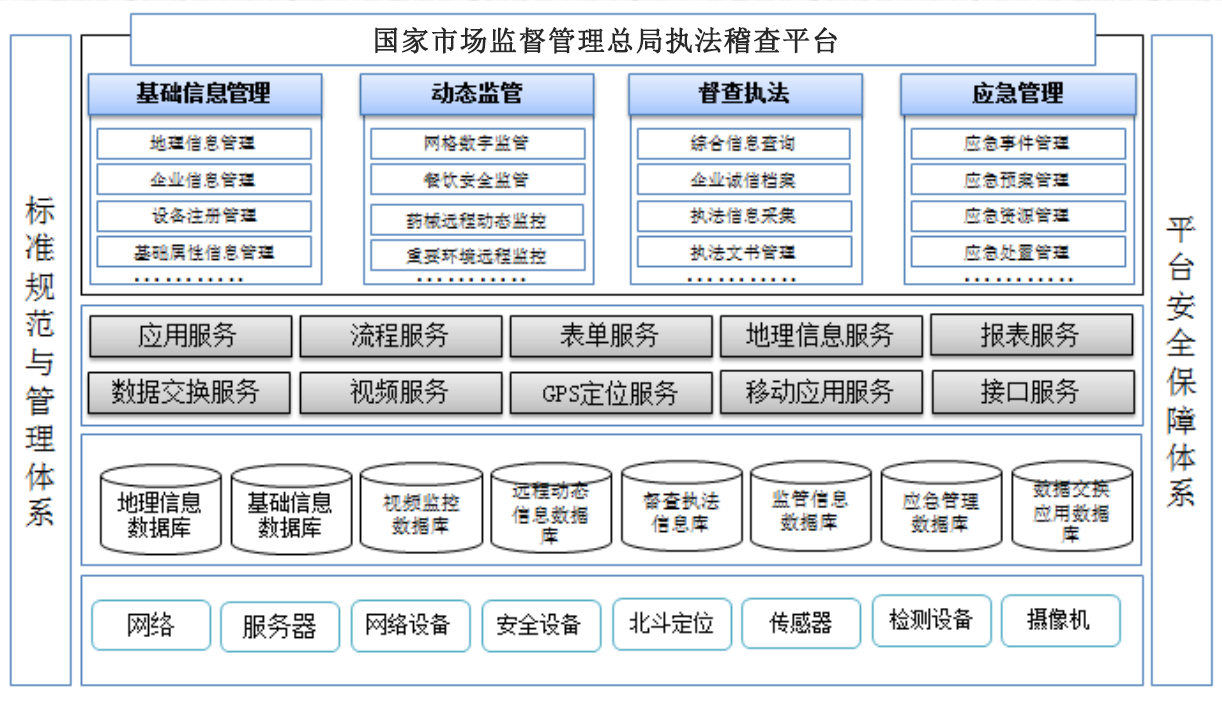The image size is (1222, 702).
Task: Select the 安全设备 infrastructure box
Action: click(541, 626)
